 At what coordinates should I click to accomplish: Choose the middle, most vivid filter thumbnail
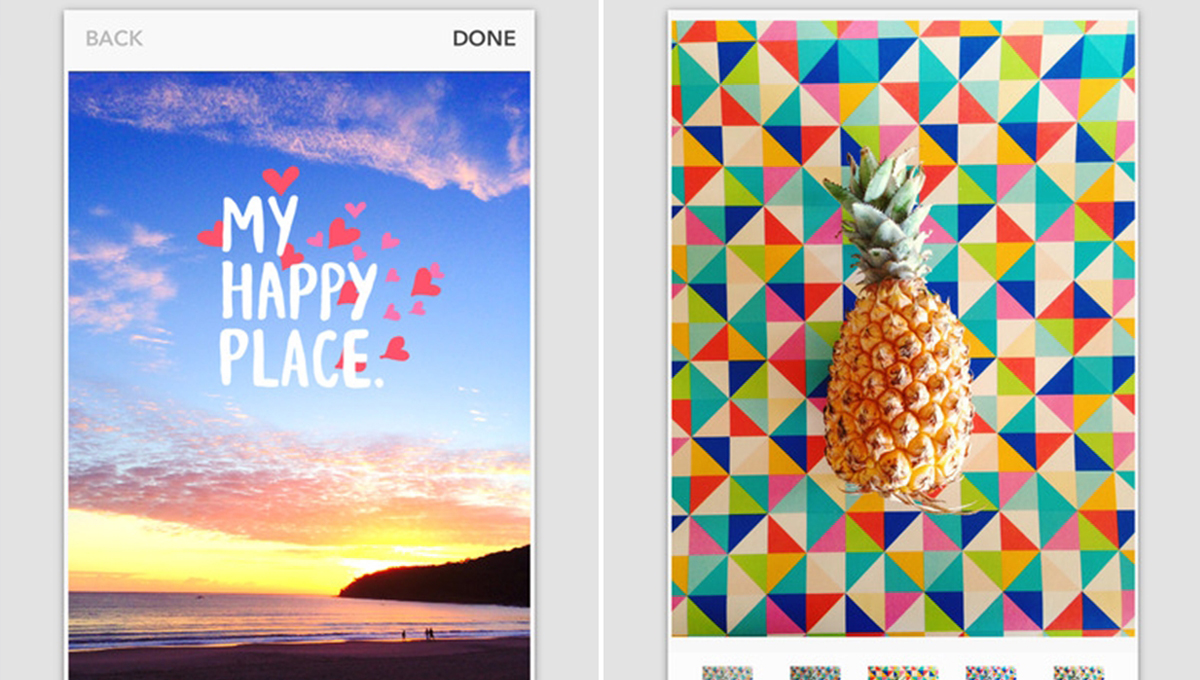(x=903, y=672)
